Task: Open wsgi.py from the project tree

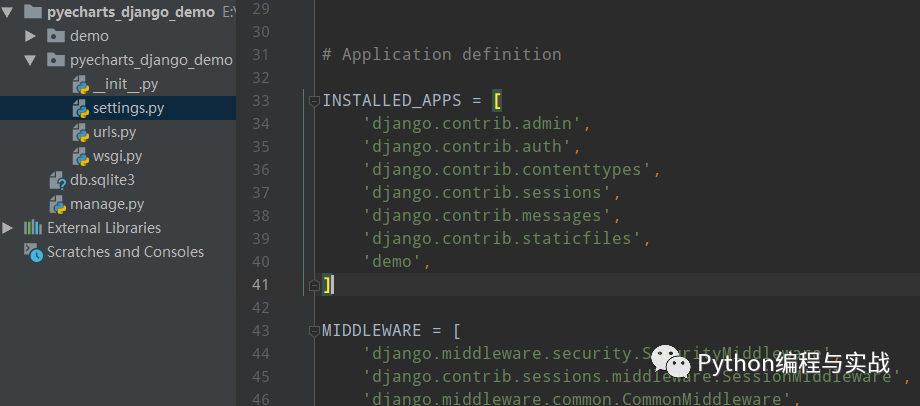Action: (117, 157)
